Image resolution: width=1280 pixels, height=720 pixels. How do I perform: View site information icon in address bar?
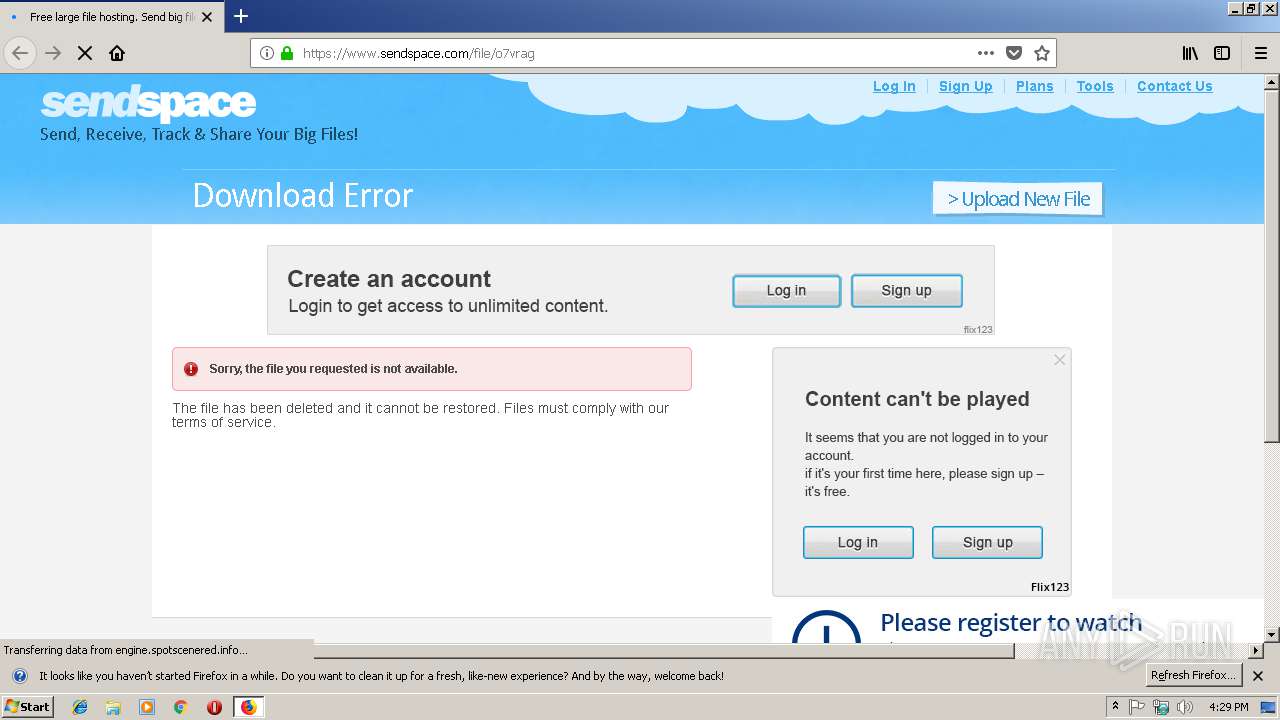267,53
